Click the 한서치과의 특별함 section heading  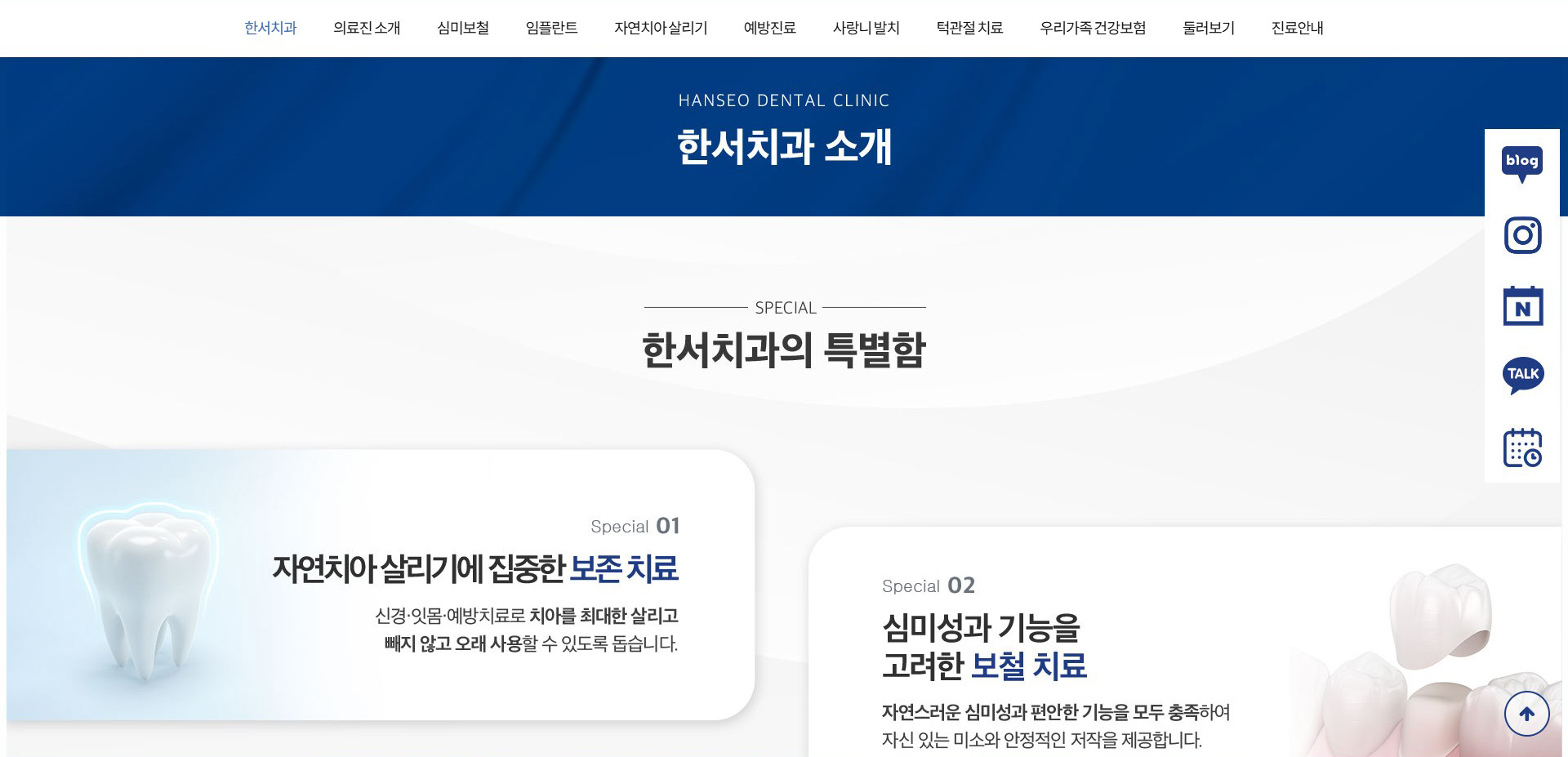pos(784,350)
